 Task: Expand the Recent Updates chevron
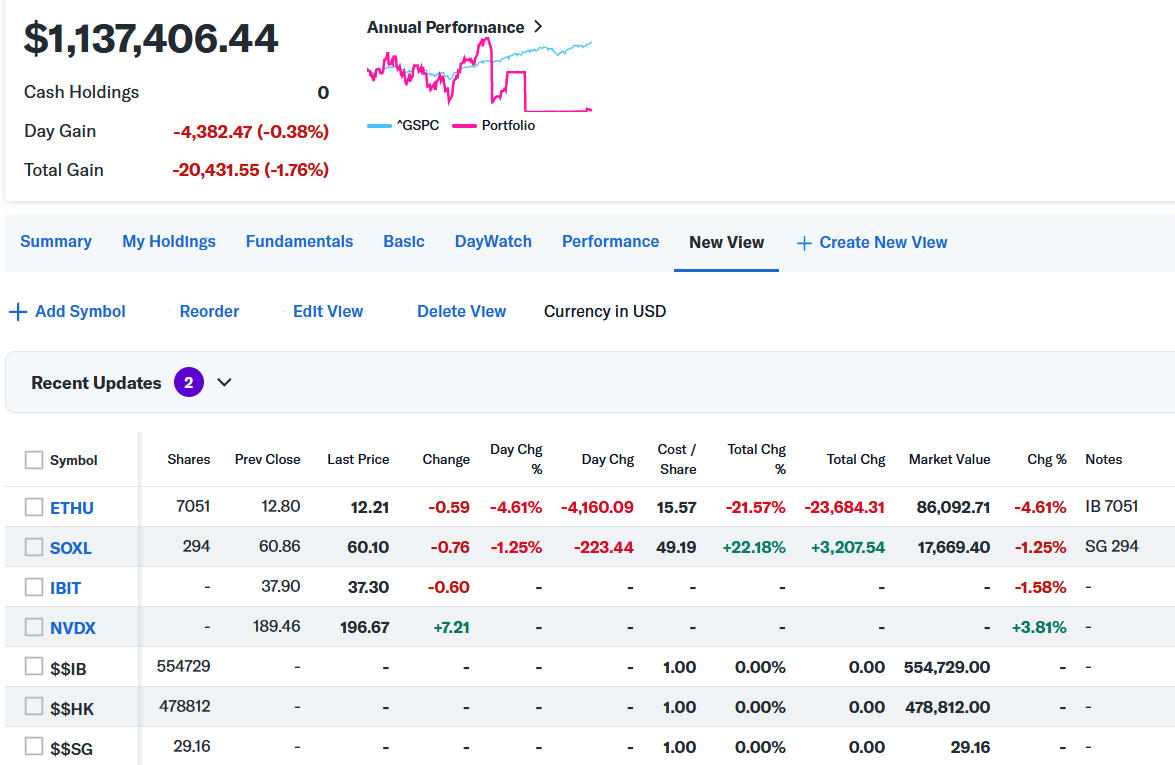[224, 383]
